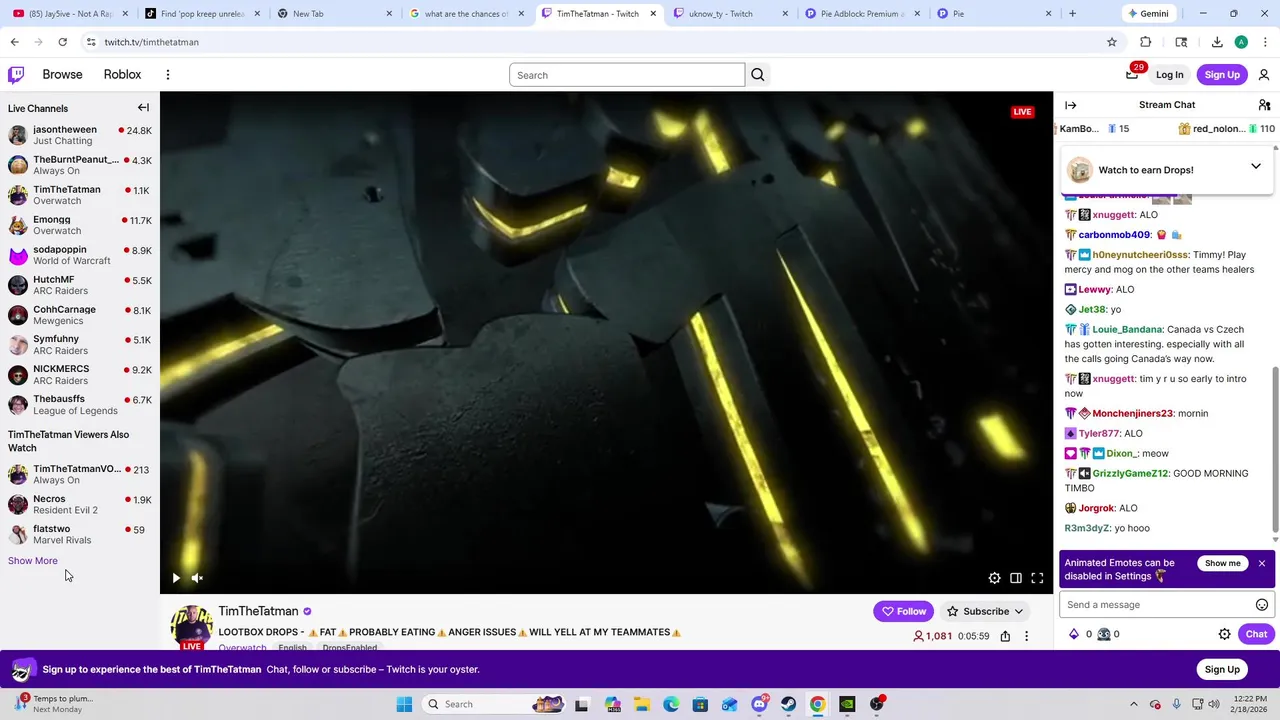Reload the Twitch page
This screenshot has height=720, width=1280.
(x=62, y=42)
